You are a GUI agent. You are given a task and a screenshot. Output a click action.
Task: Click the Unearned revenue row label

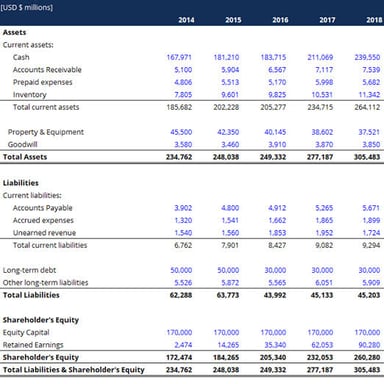(44, 233)
